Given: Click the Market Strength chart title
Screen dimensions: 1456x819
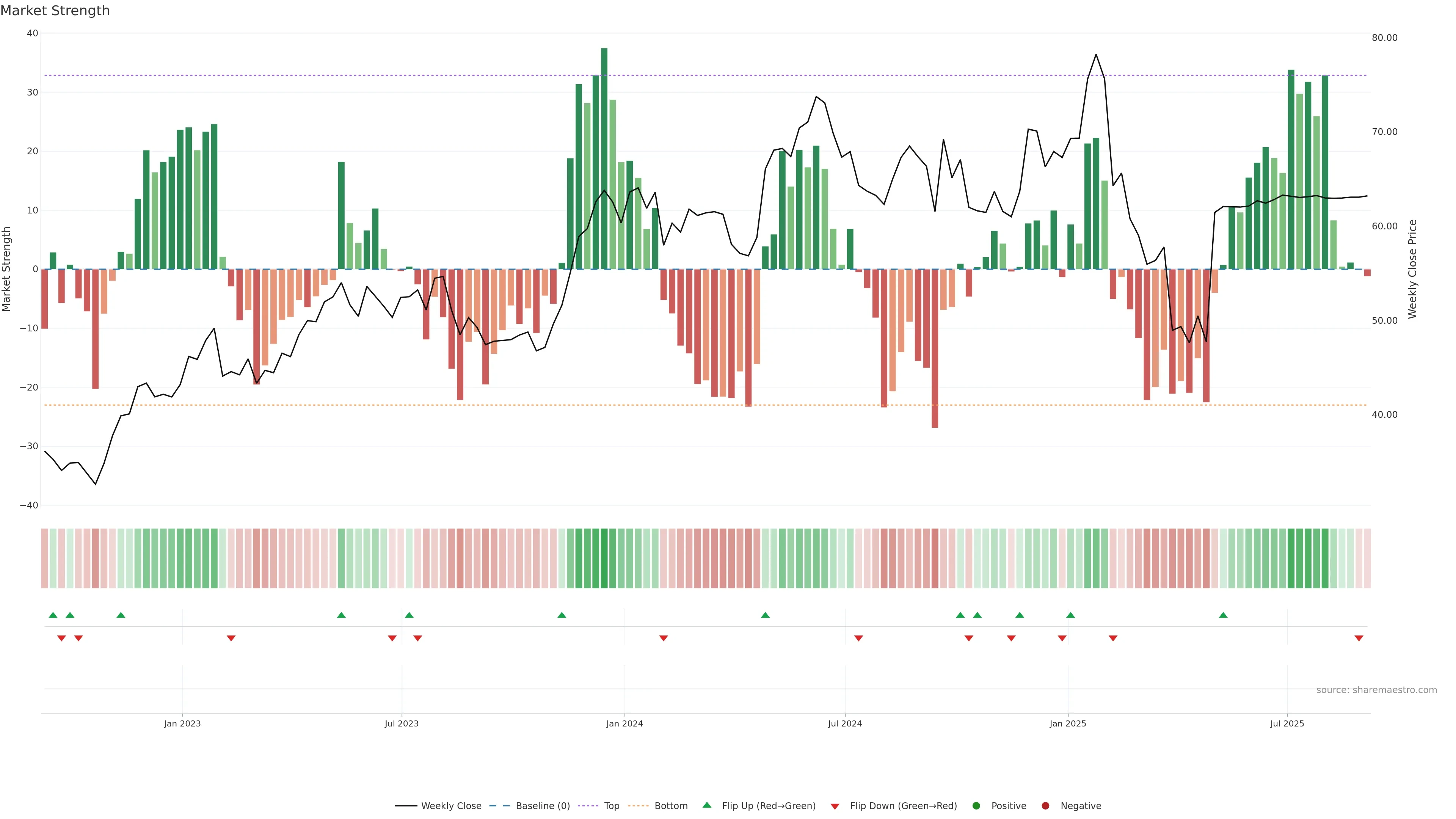Looking at the screenshot, I should (x=55, y=11).
